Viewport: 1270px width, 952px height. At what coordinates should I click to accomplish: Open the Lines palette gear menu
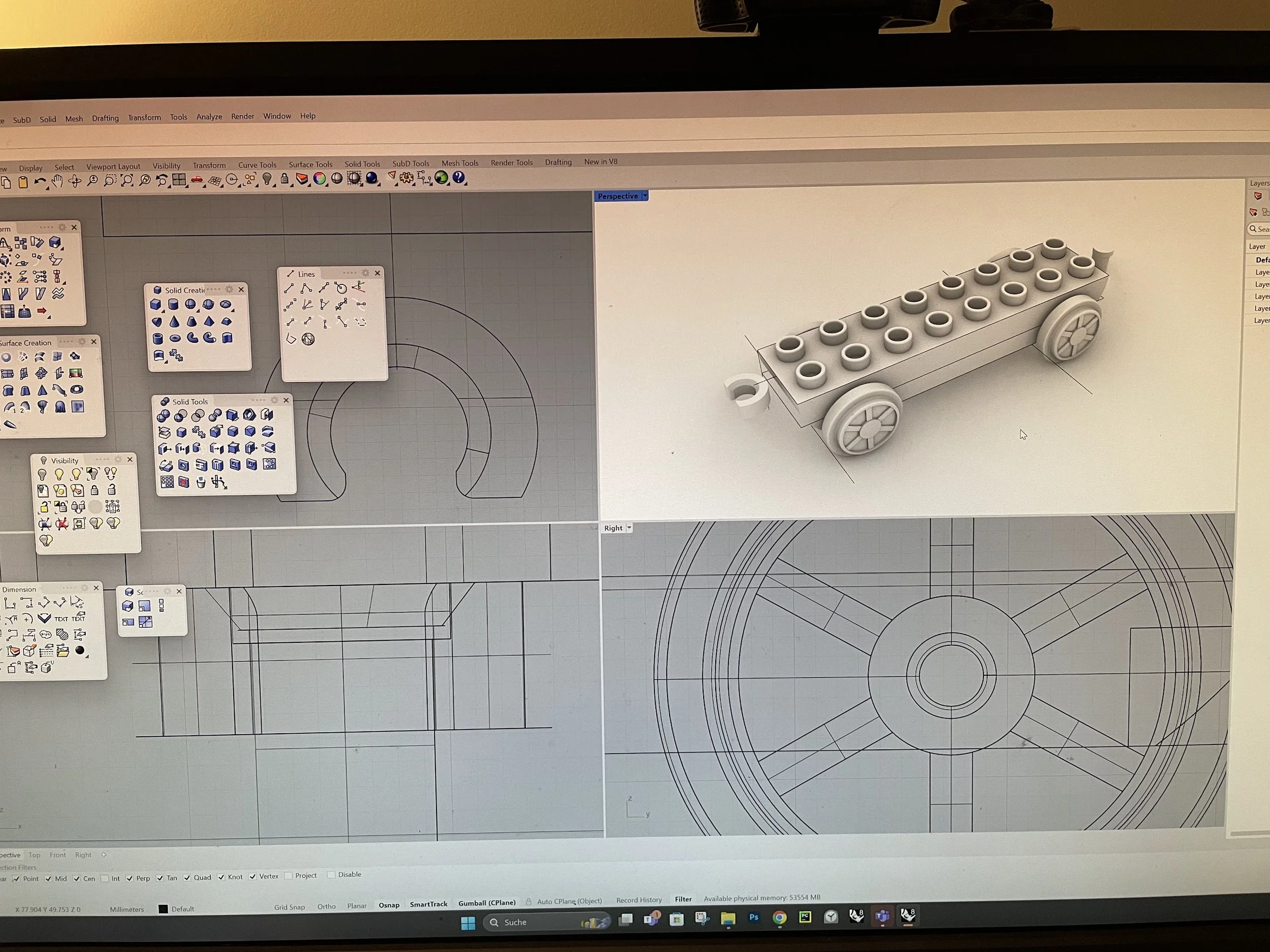pos(365,273)
